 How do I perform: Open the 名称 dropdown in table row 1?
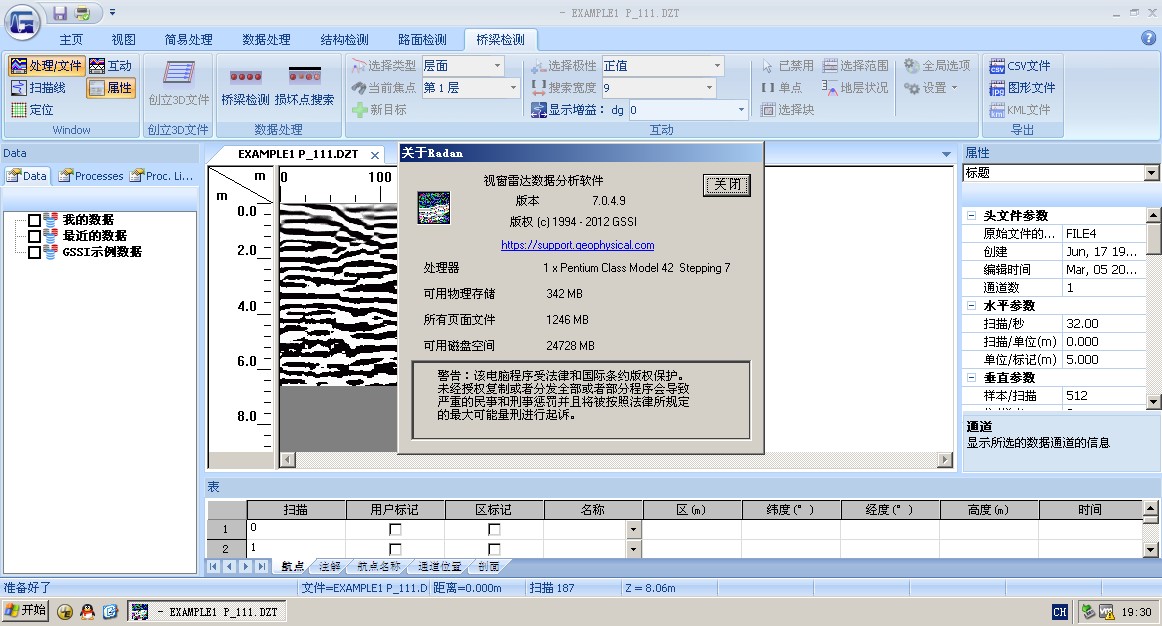click(633, 529)
